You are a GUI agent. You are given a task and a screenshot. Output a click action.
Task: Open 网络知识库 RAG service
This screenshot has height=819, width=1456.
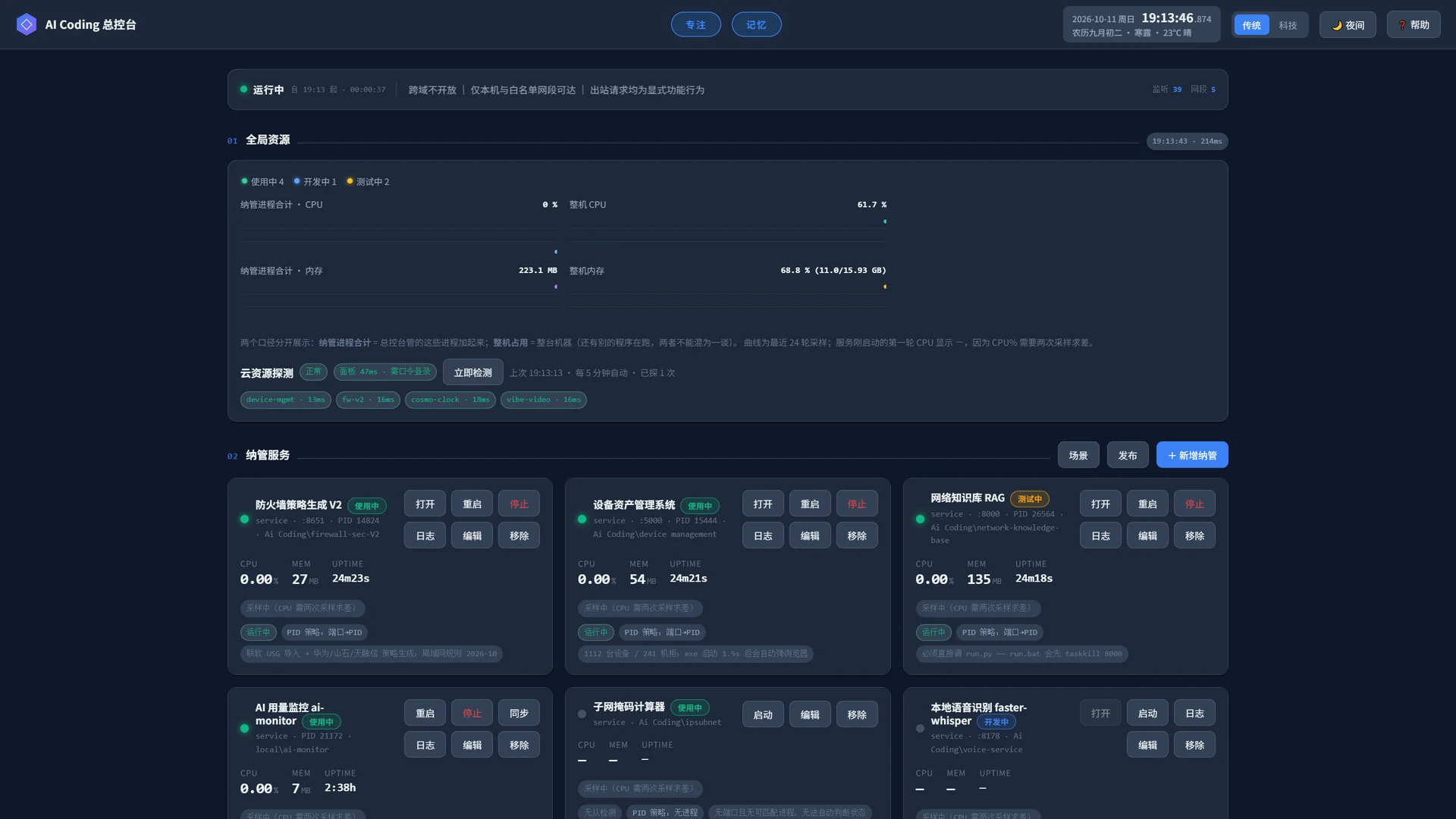[x=1100, y=504]
